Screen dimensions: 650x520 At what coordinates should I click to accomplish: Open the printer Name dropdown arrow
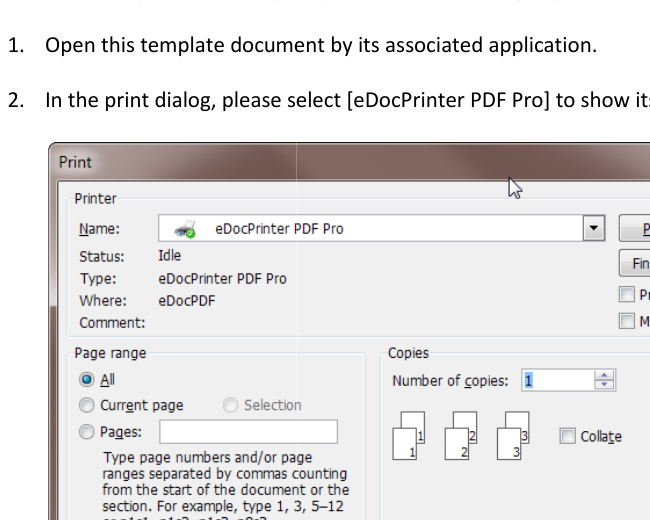click(x=594, y=228)
